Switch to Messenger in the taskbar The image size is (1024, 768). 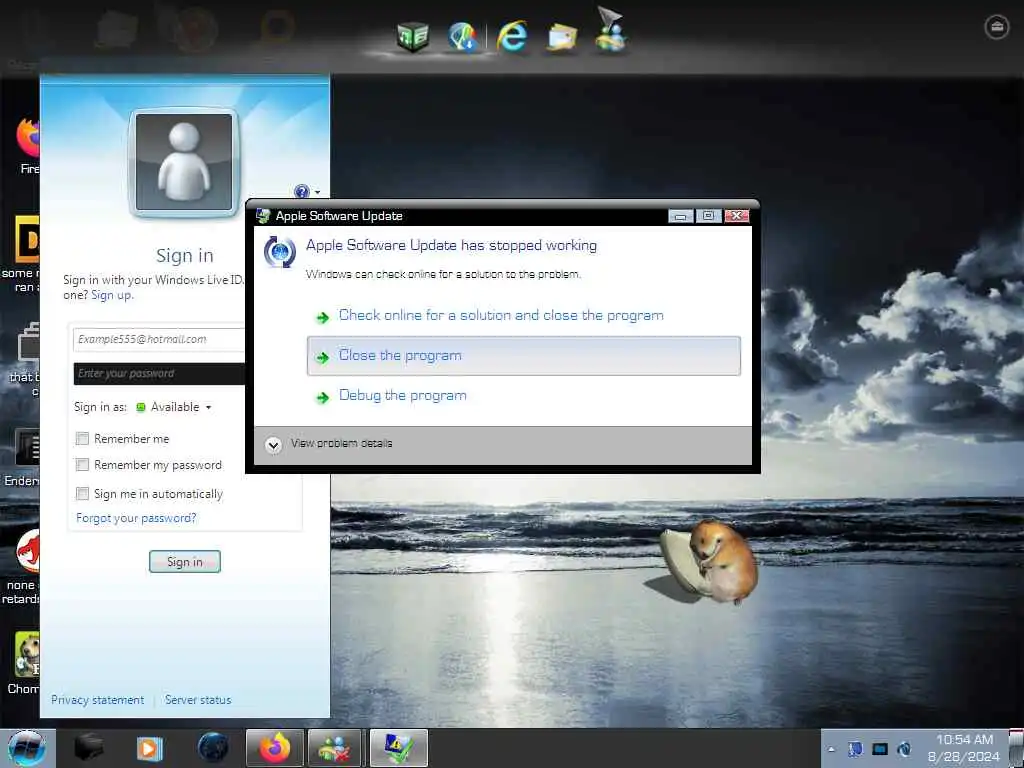(334, 748)
